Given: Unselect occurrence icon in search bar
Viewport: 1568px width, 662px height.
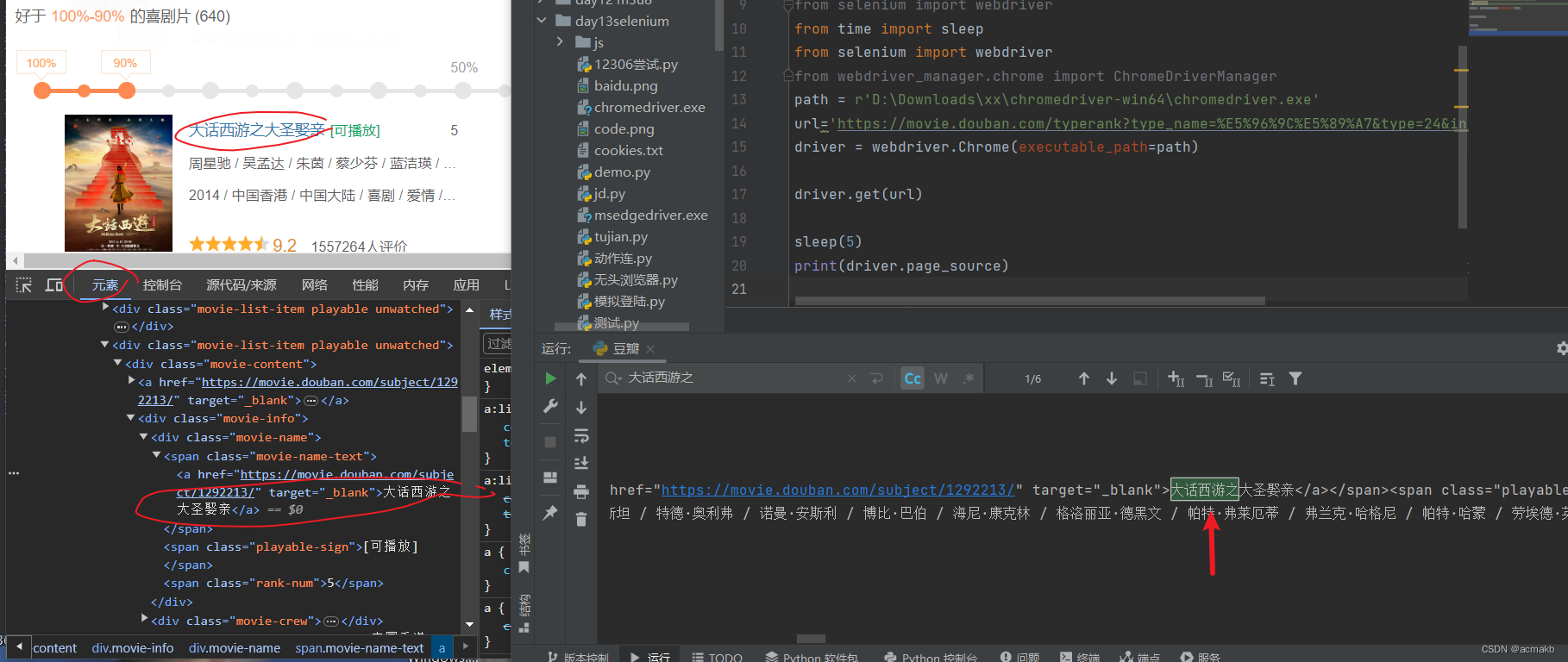Looking at the screenshot, I should pyautogui.click(x=1204, y=378).
